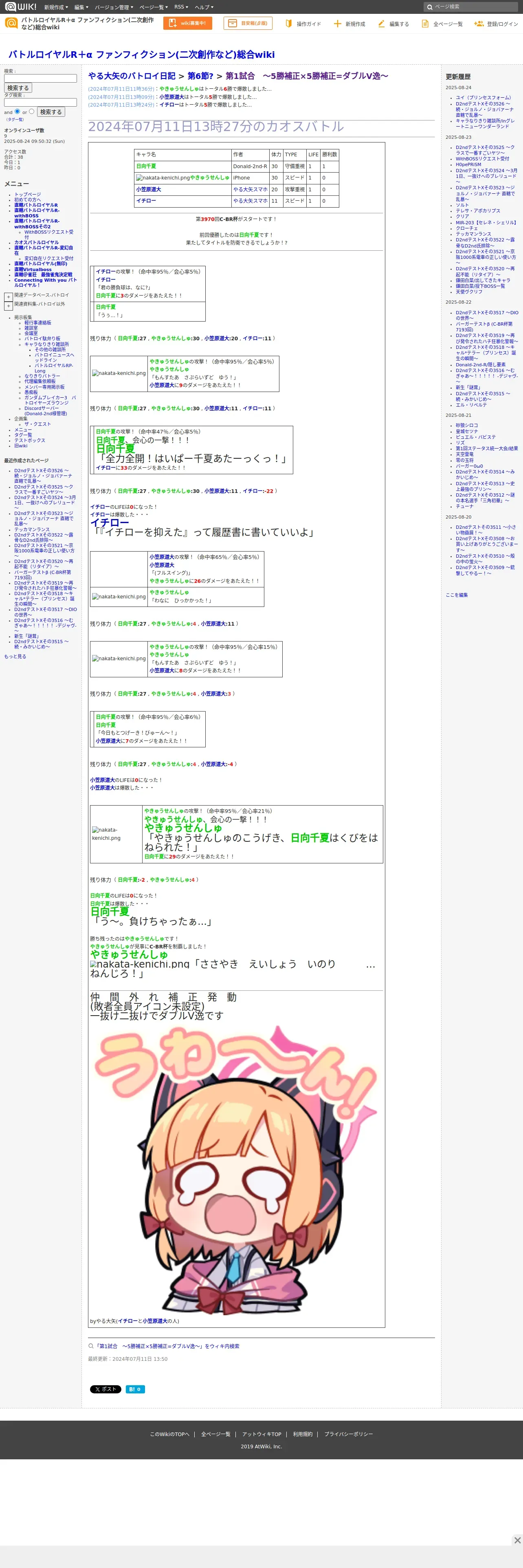Open 砂狼シロコ update entry
This screenshot has width=523, height=1568.
click(x=467, y=425)
